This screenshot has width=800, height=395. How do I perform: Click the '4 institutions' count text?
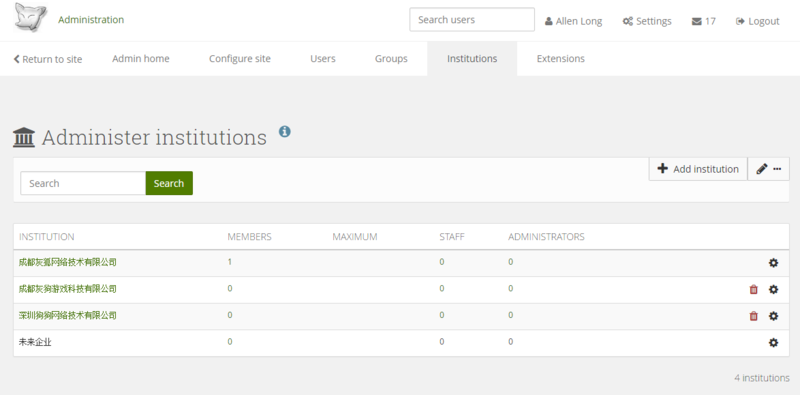pyautogui.click(x=762, y=378)
